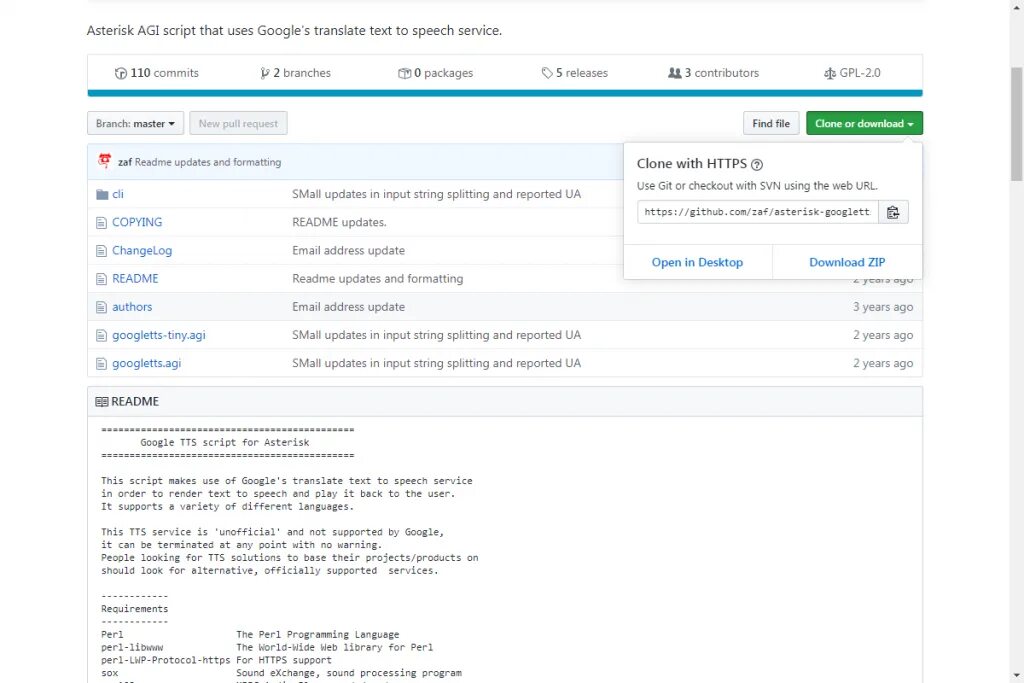
Task: Click the page vertical scrollbar thumb
Action: click(1016, 123)
